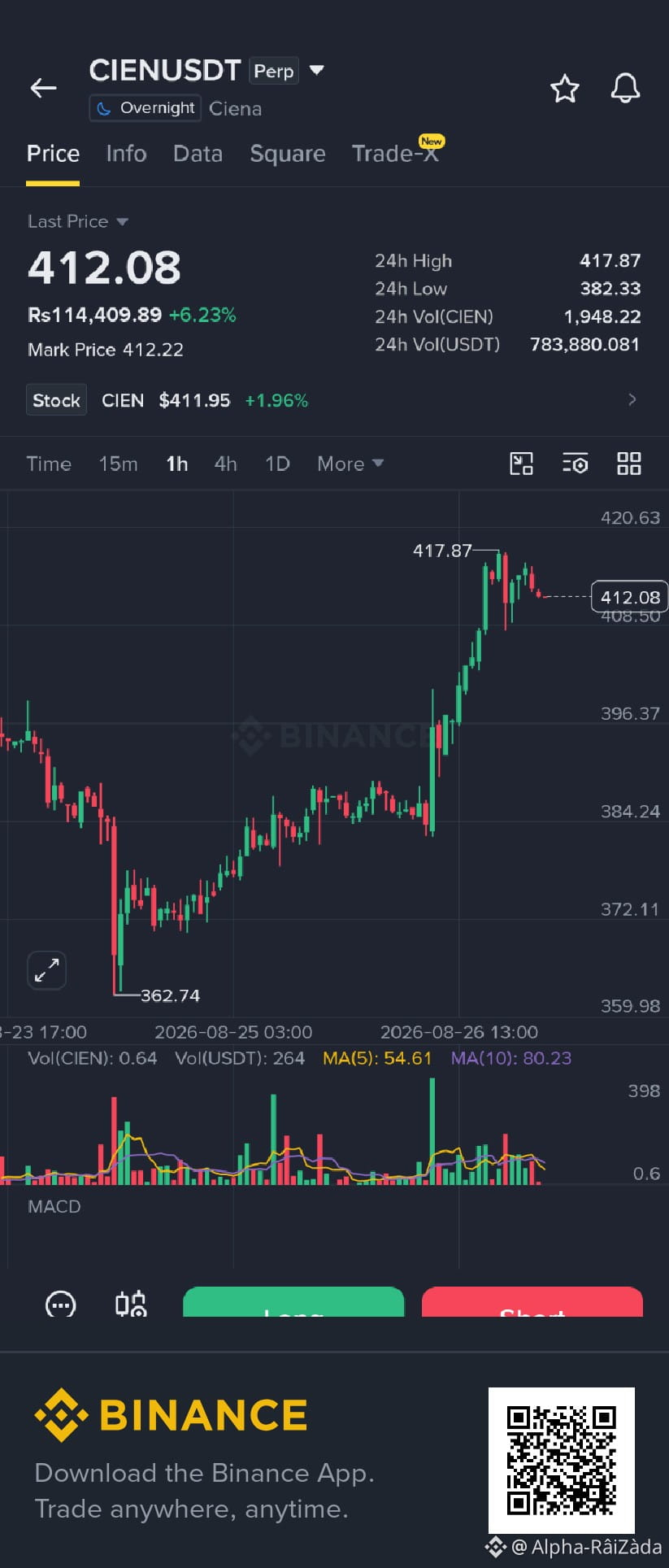Tap the 417.87 high marker on chart
Viewport: 669px width, 1568px height.
[x=442, y=551]
